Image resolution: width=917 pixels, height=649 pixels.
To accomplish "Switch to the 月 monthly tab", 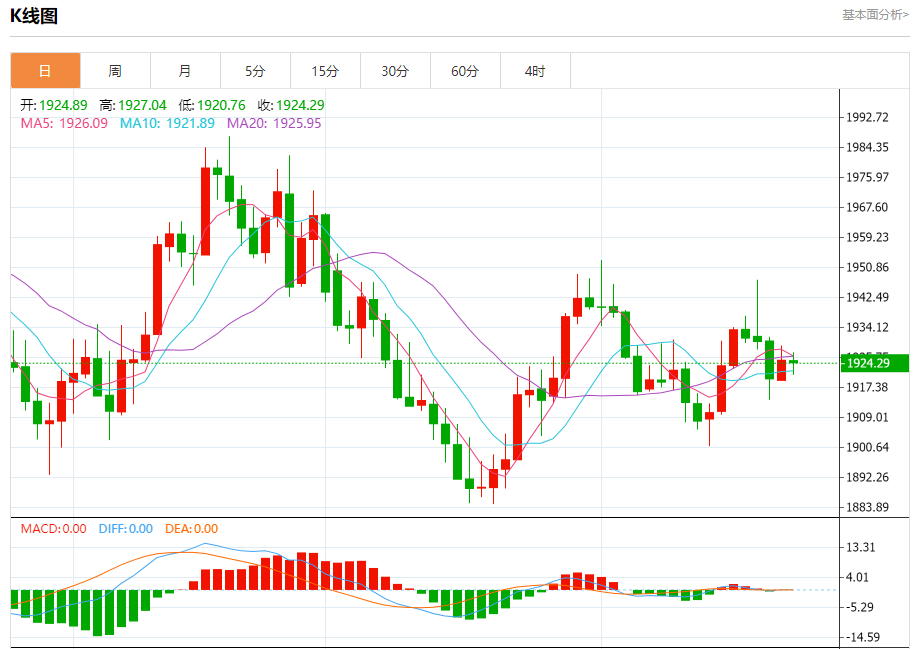I will click(185, 71).
